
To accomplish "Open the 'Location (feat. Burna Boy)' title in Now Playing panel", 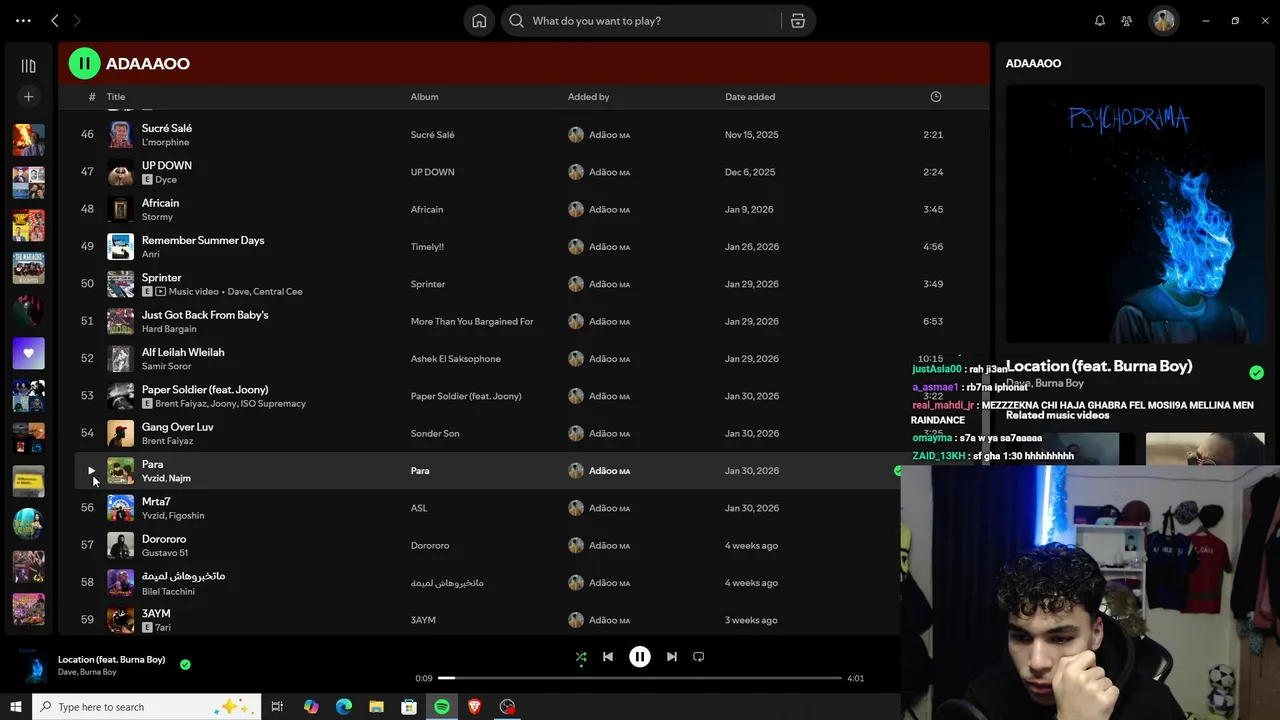I will click(1099, 366).
